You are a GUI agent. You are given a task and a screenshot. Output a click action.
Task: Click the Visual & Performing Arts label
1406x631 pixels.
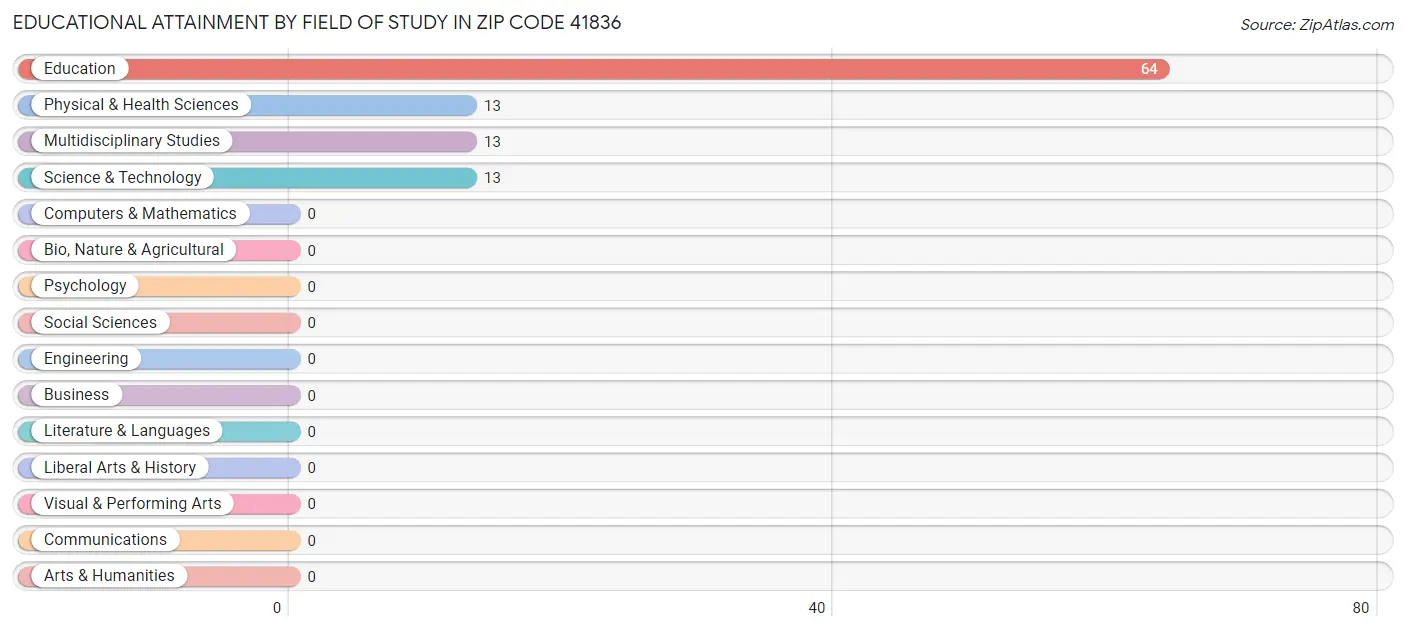tap(133, 504)
